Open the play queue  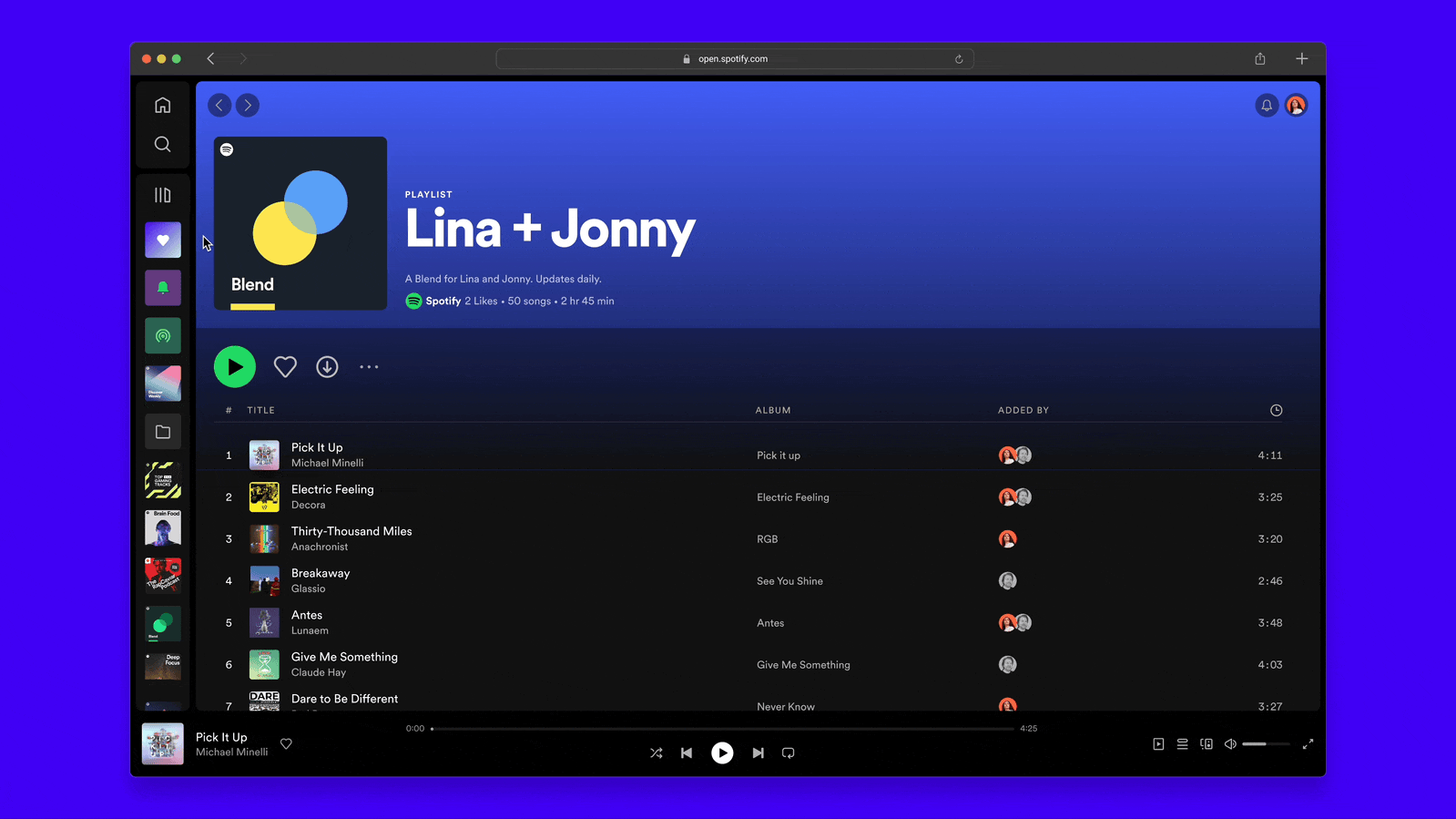pos(1182,744)
